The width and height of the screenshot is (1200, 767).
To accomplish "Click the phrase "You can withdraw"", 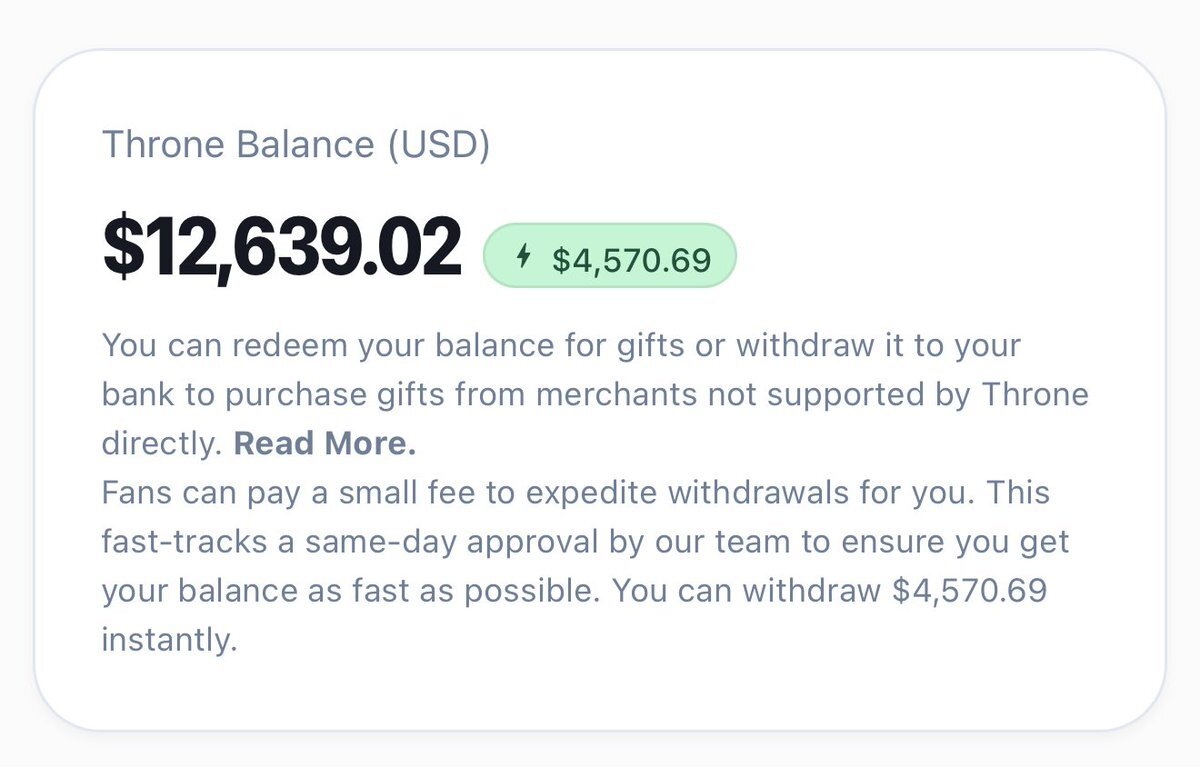I will click(x=746, y=590).
